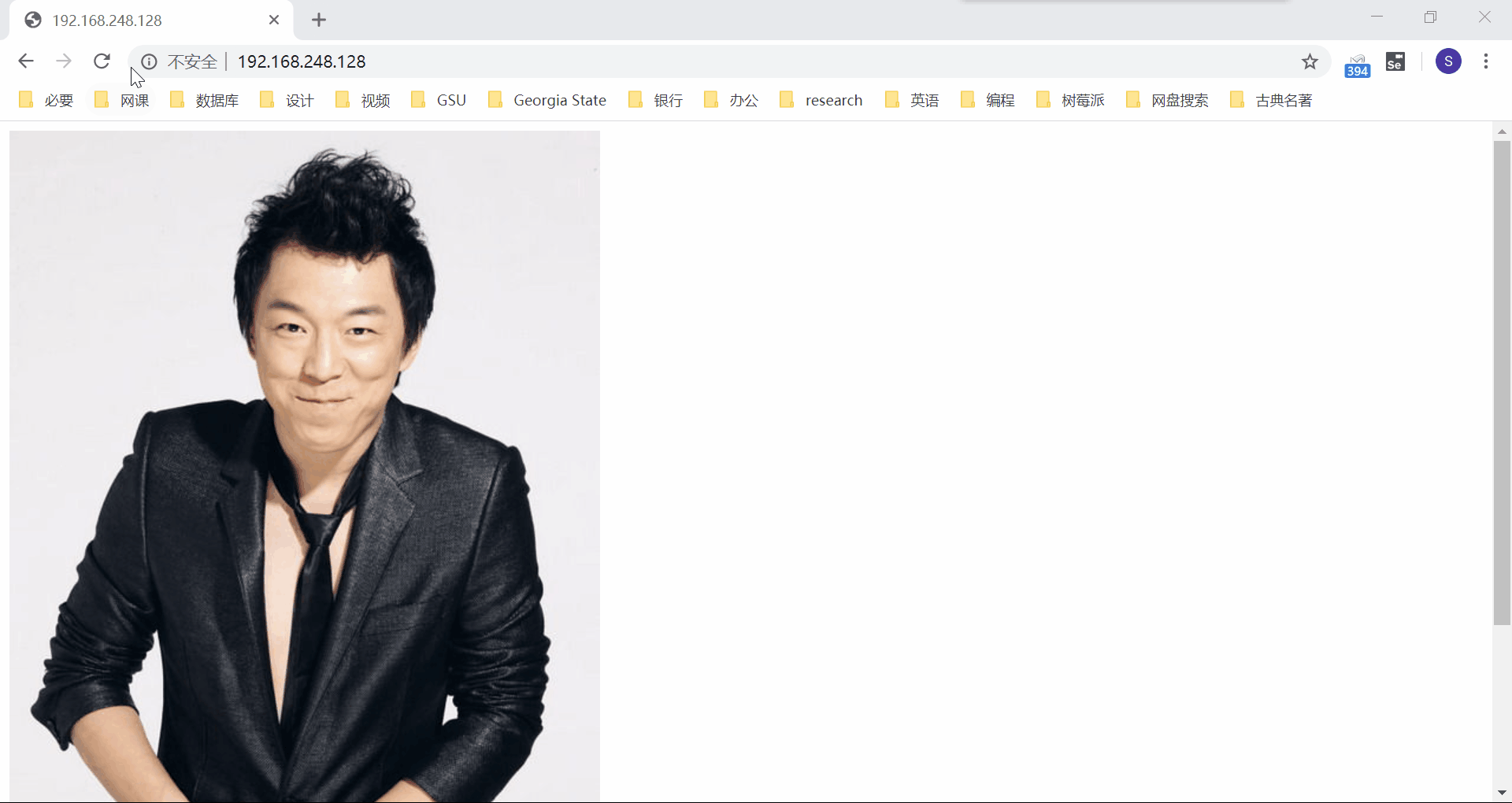Open the Chrome three-dot menu
This screenshot has height=803, width=1512.
coord(1486,61)
